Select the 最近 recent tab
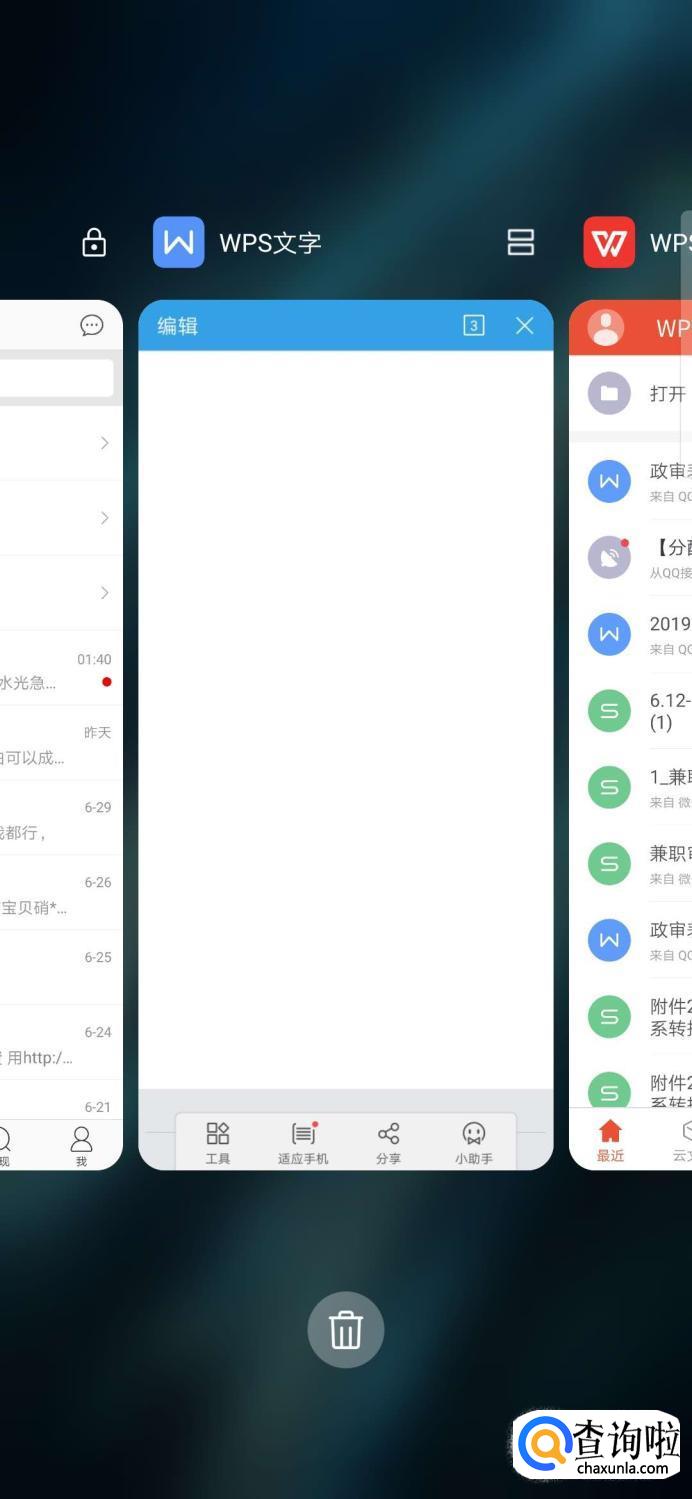This screenshot has width=692, height=1499. click(610, 1141)
